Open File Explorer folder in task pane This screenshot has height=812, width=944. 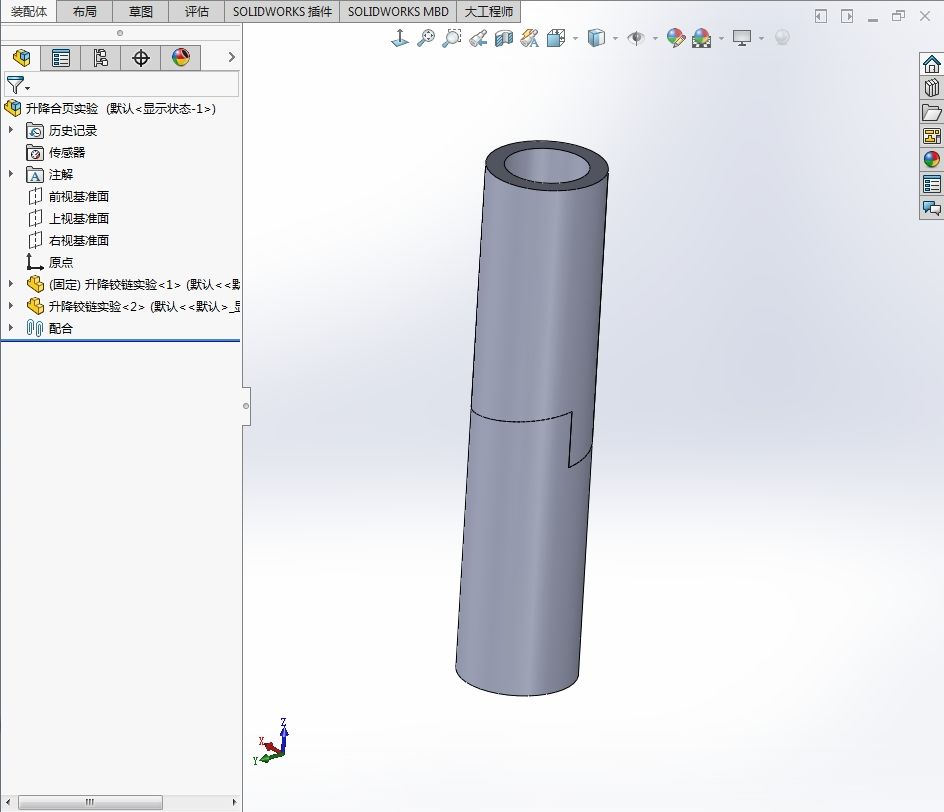pyautogui.click(x=931, y=112)
